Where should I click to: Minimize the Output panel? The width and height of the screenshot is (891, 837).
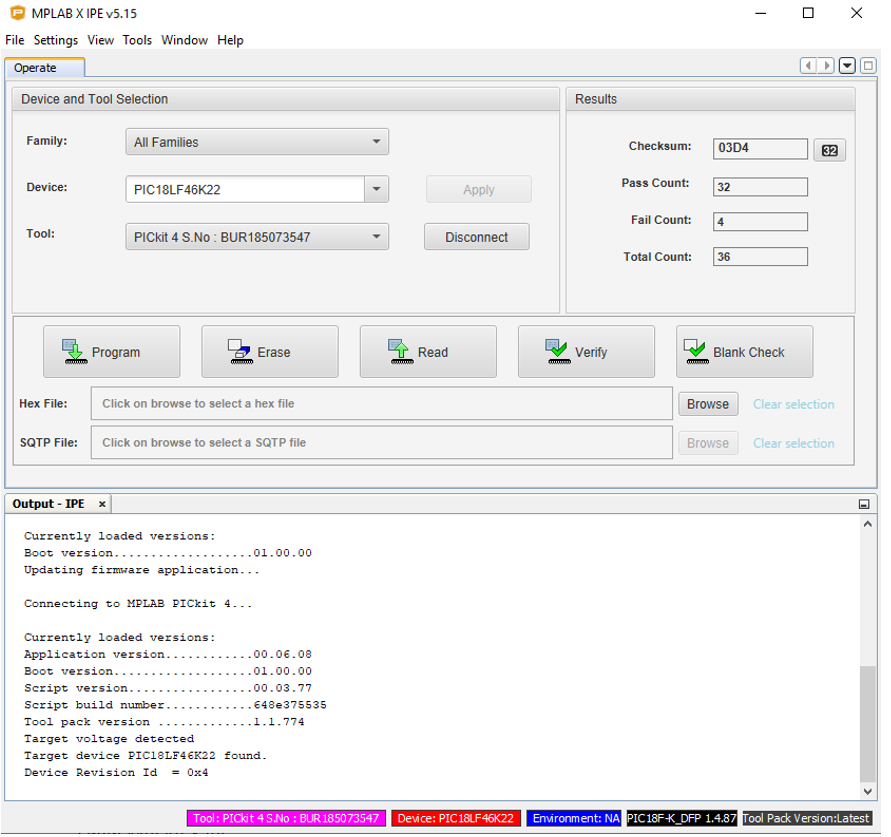[864, 504]
